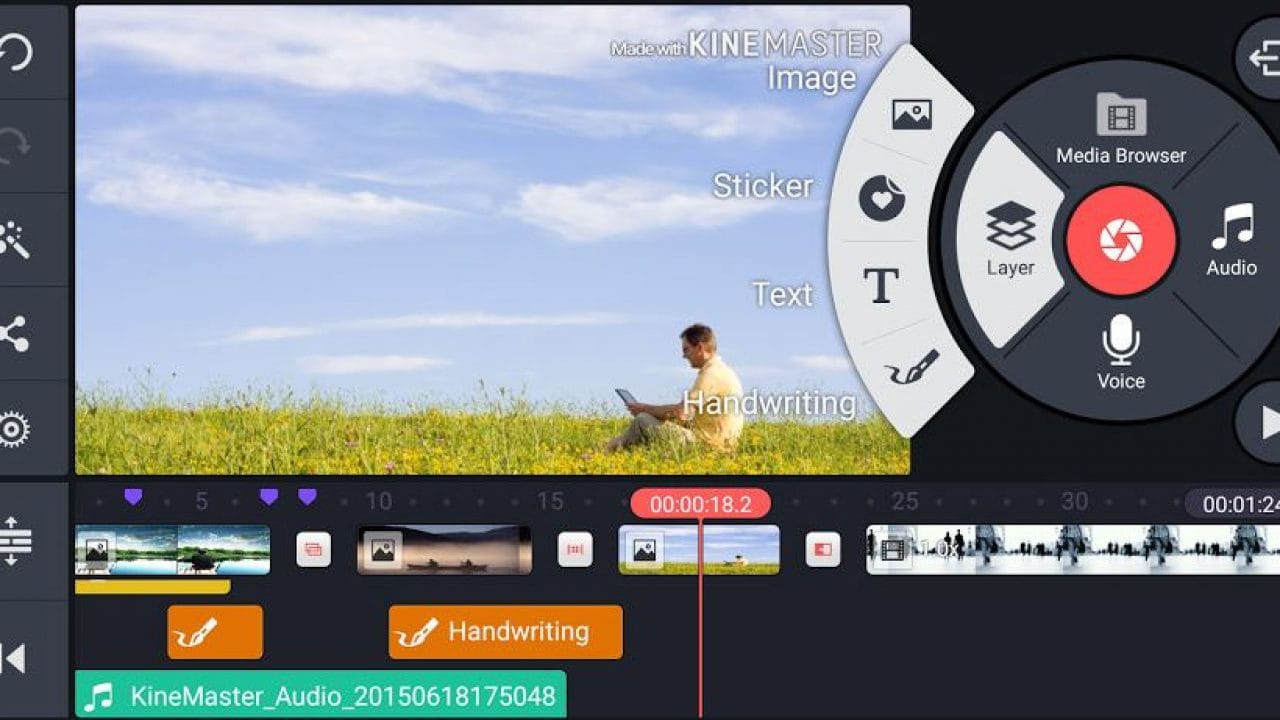Open Voice recording
Viewport: 1280px width, 720px height.
[1121, 352]
